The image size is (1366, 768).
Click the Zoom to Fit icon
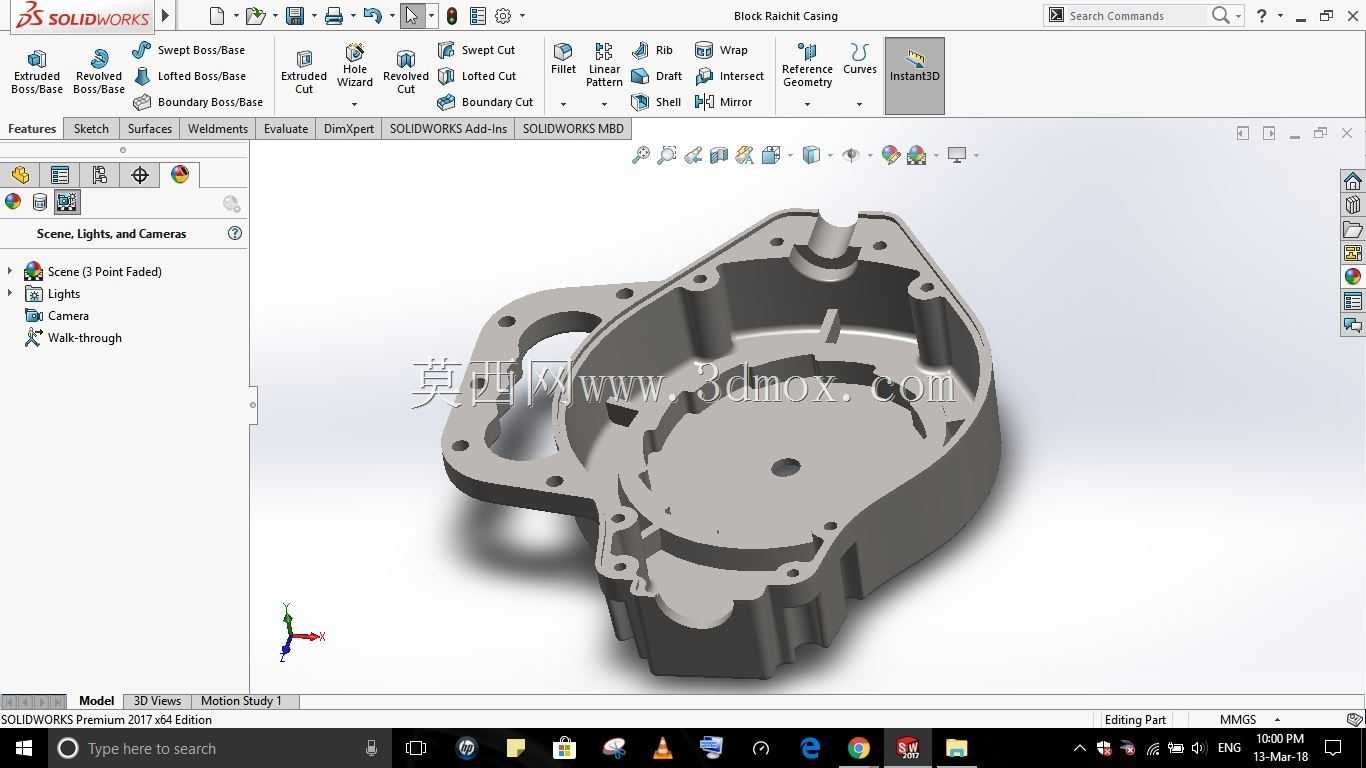coord(641,155)
